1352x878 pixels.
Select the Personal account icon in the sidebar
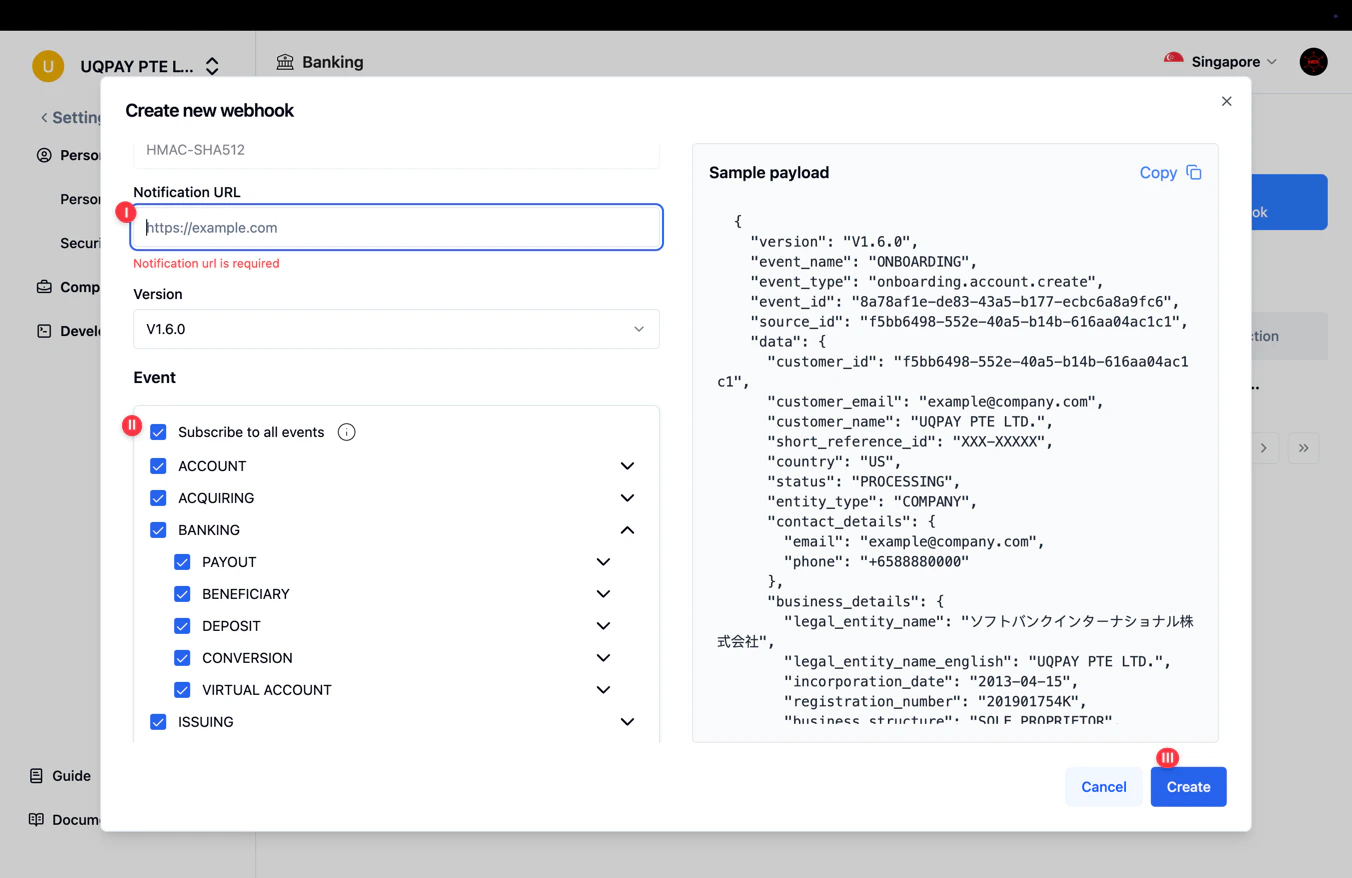pyautogui.click(x=43, y=155)
